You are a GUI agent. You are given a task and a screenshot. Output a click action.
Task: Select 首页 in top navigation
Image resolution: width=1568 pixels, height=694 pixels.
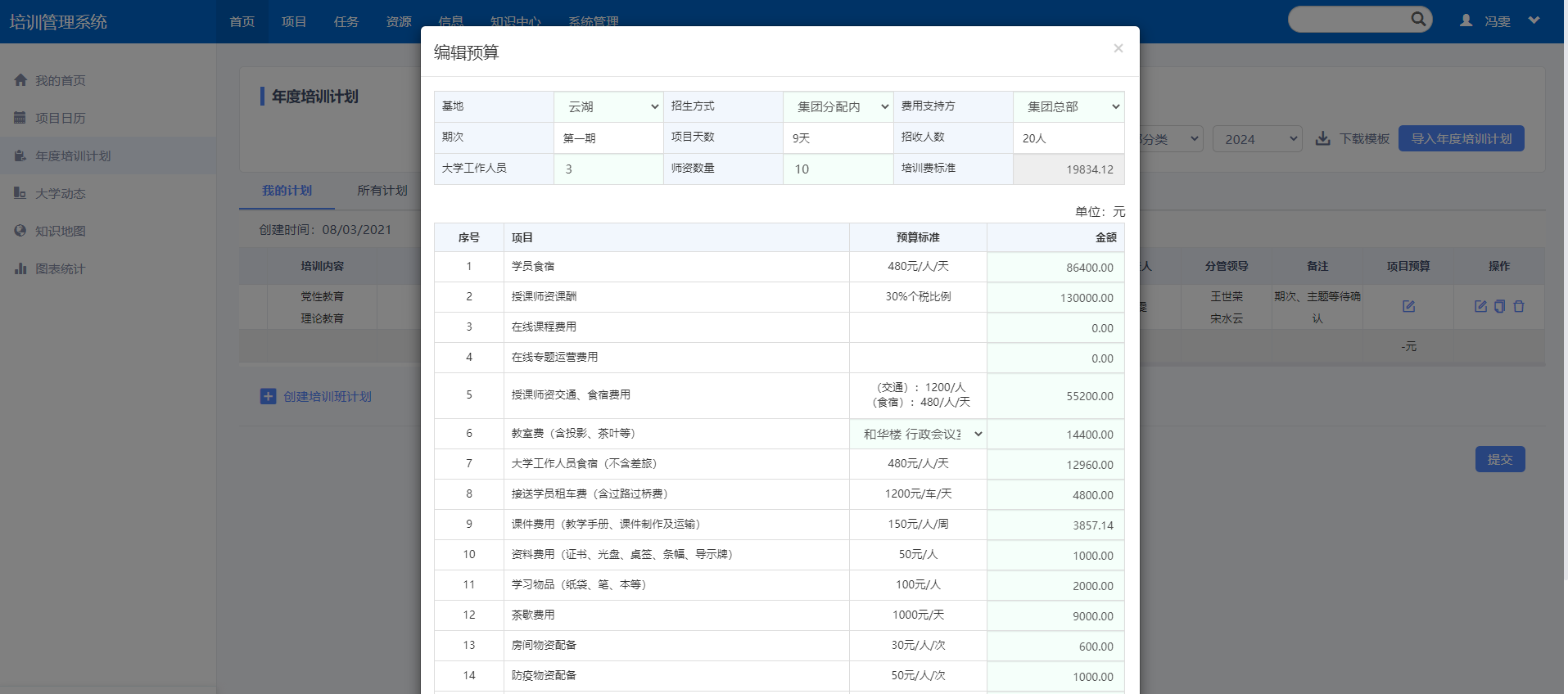pyautogui.click(x=242, y=21)
